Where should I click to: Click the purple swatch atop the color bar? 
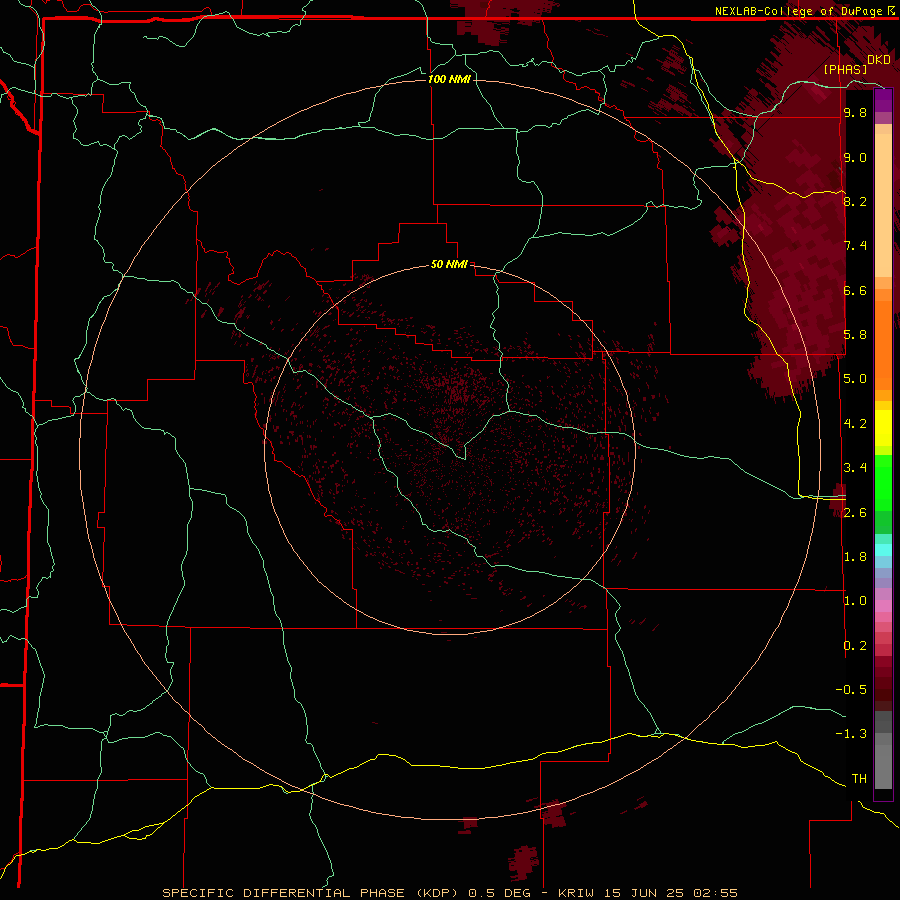point(883,100)
